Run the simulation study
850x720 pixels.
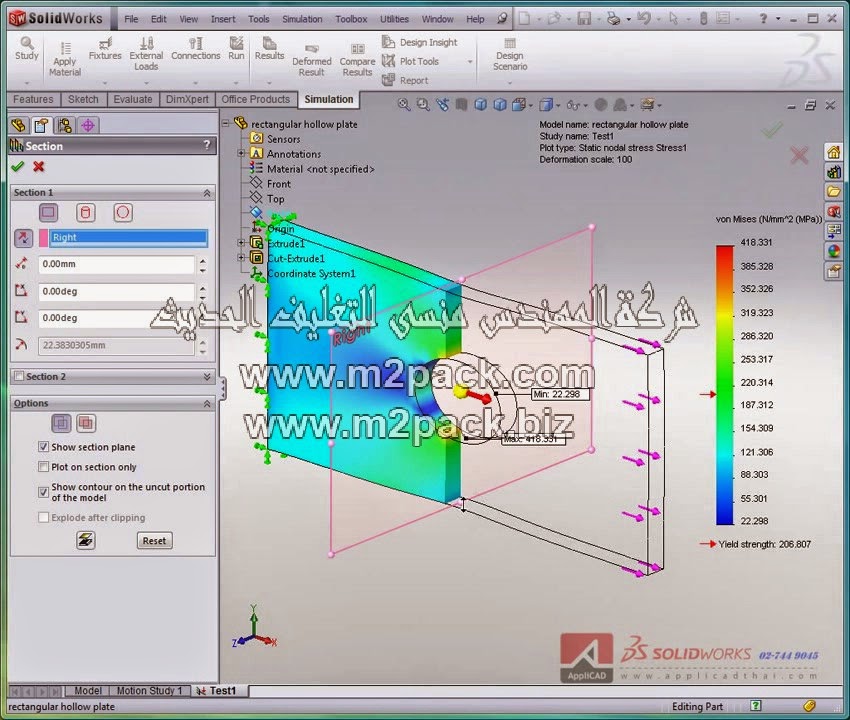pos(236,48)
